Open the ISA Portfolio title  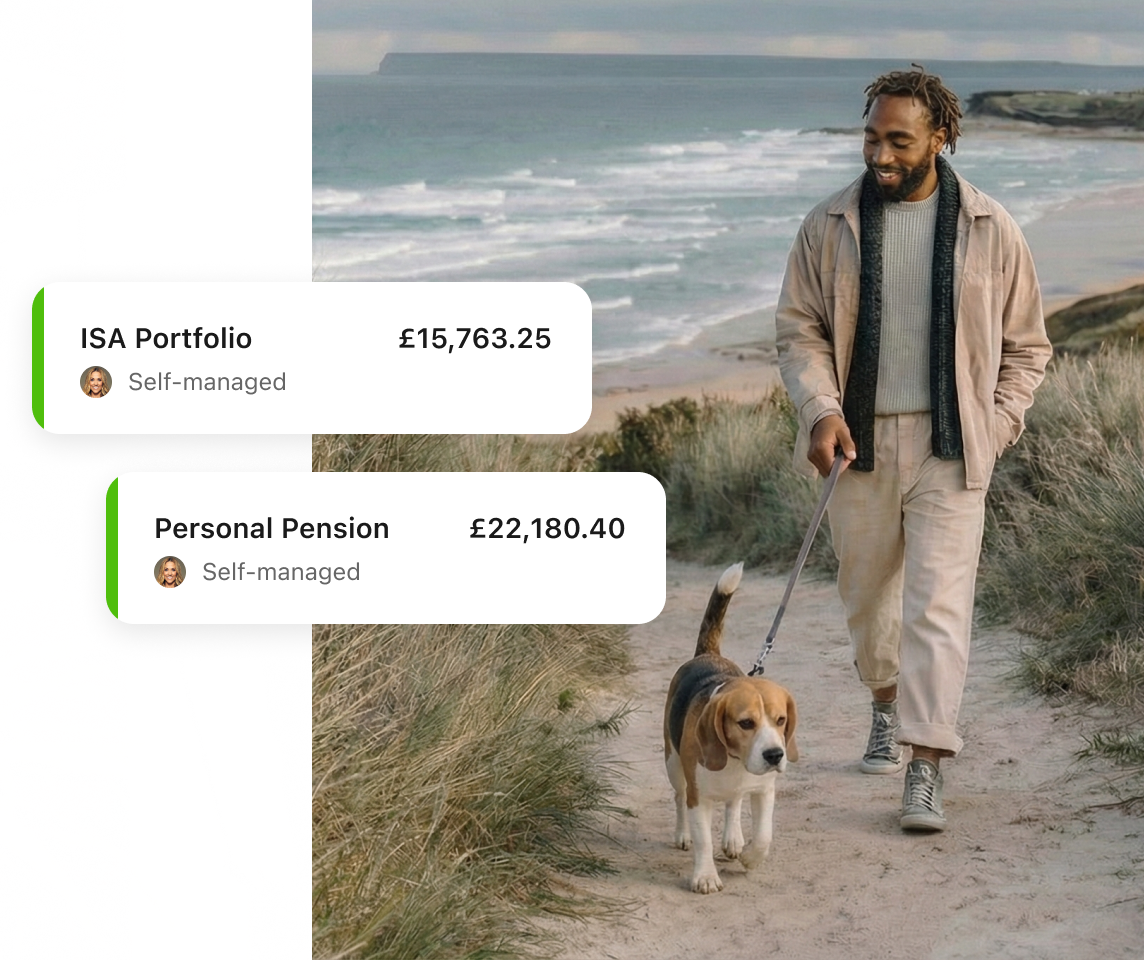point(166,338)
